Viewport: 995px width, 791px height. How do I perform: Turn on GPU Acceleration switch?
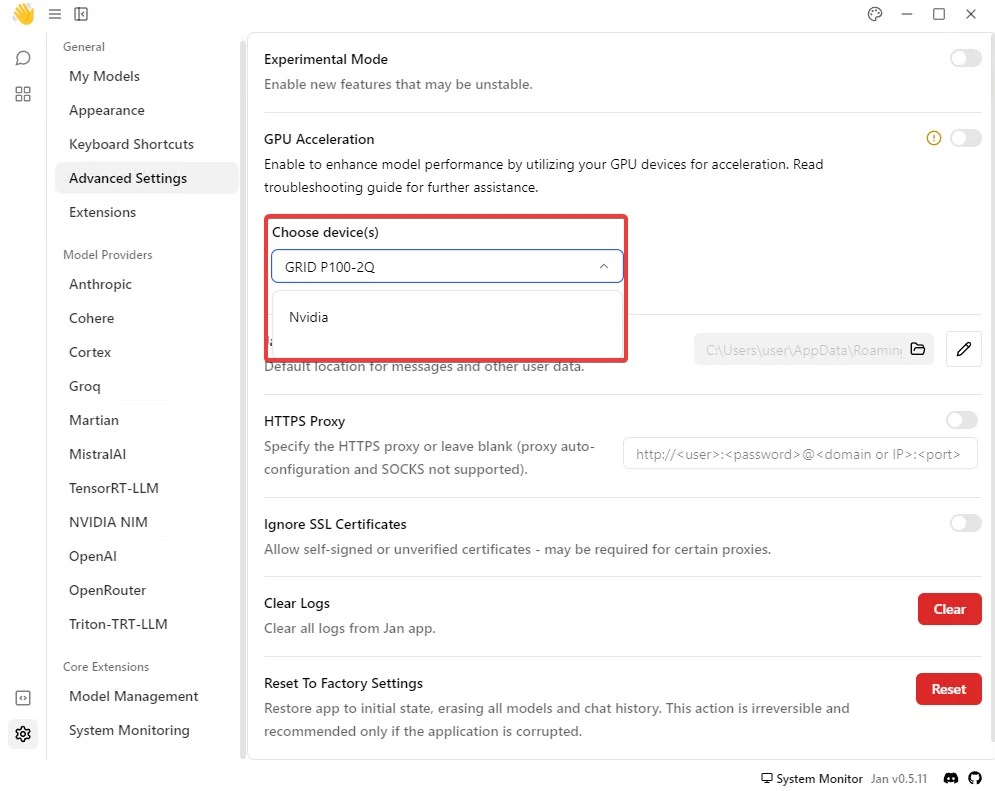[x=965, y=139]
